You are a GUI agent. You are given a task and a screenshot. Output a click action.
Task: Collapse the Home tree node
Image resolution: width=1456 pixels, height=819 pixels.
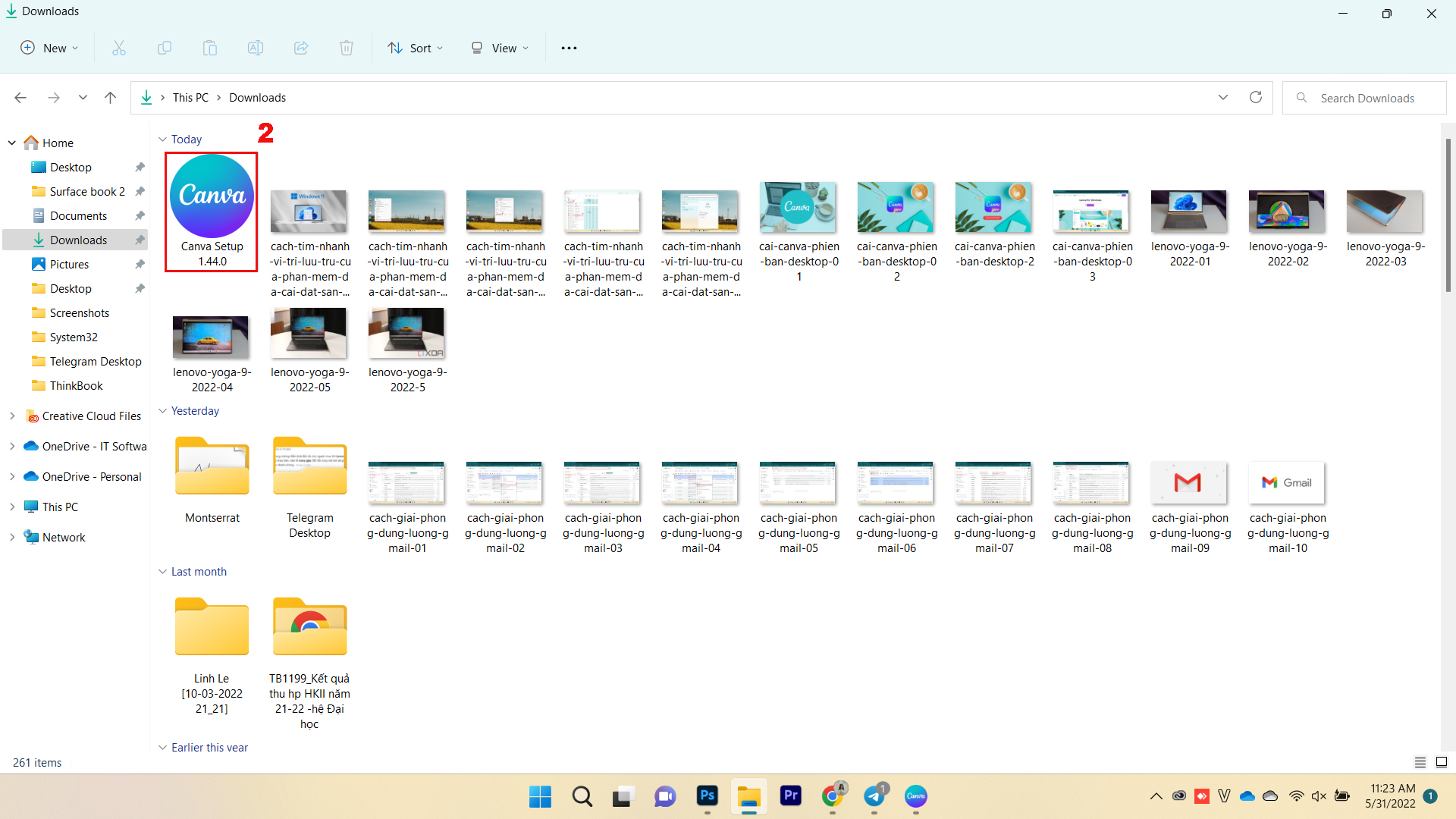[x=12, y=143]
